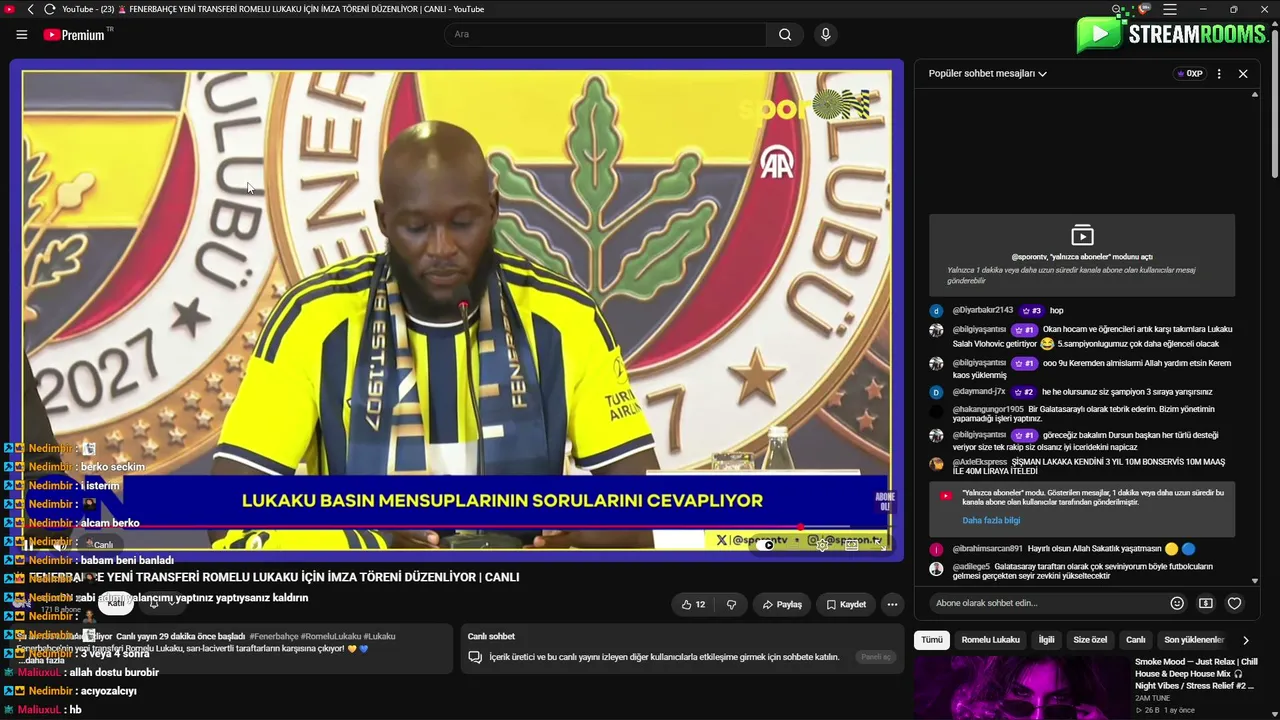The width and height of the screenshot is (1280, 720).
Task: Open @AxleEkspress chat author name
Action: 979,462
